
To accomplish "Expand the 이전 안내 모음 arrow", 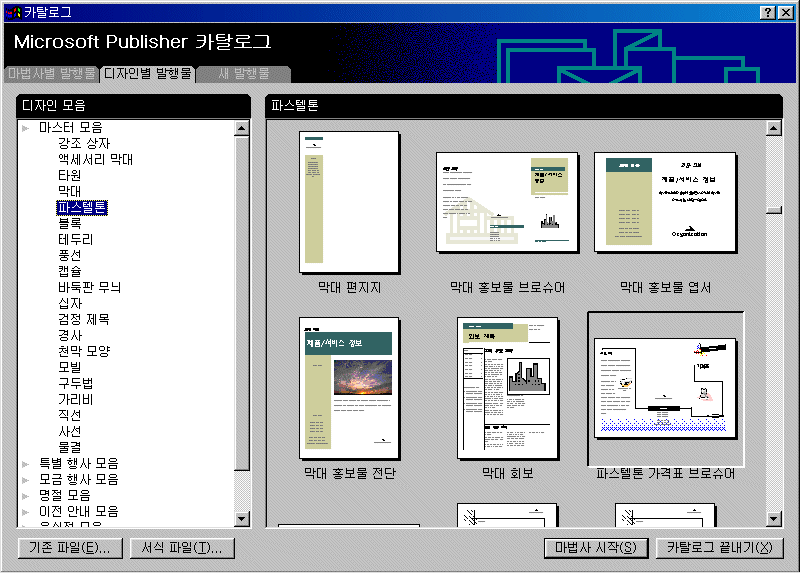I will click(x=26, y=512).
